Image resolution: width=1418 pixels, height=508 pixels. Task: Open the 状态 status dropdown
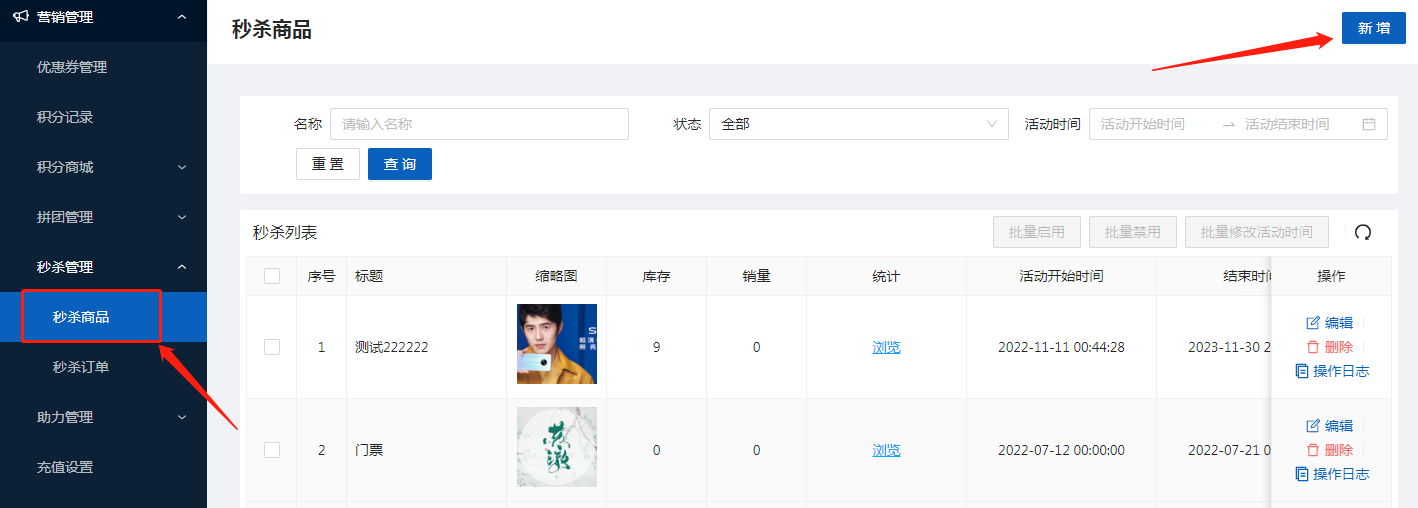tap(858, 124)
